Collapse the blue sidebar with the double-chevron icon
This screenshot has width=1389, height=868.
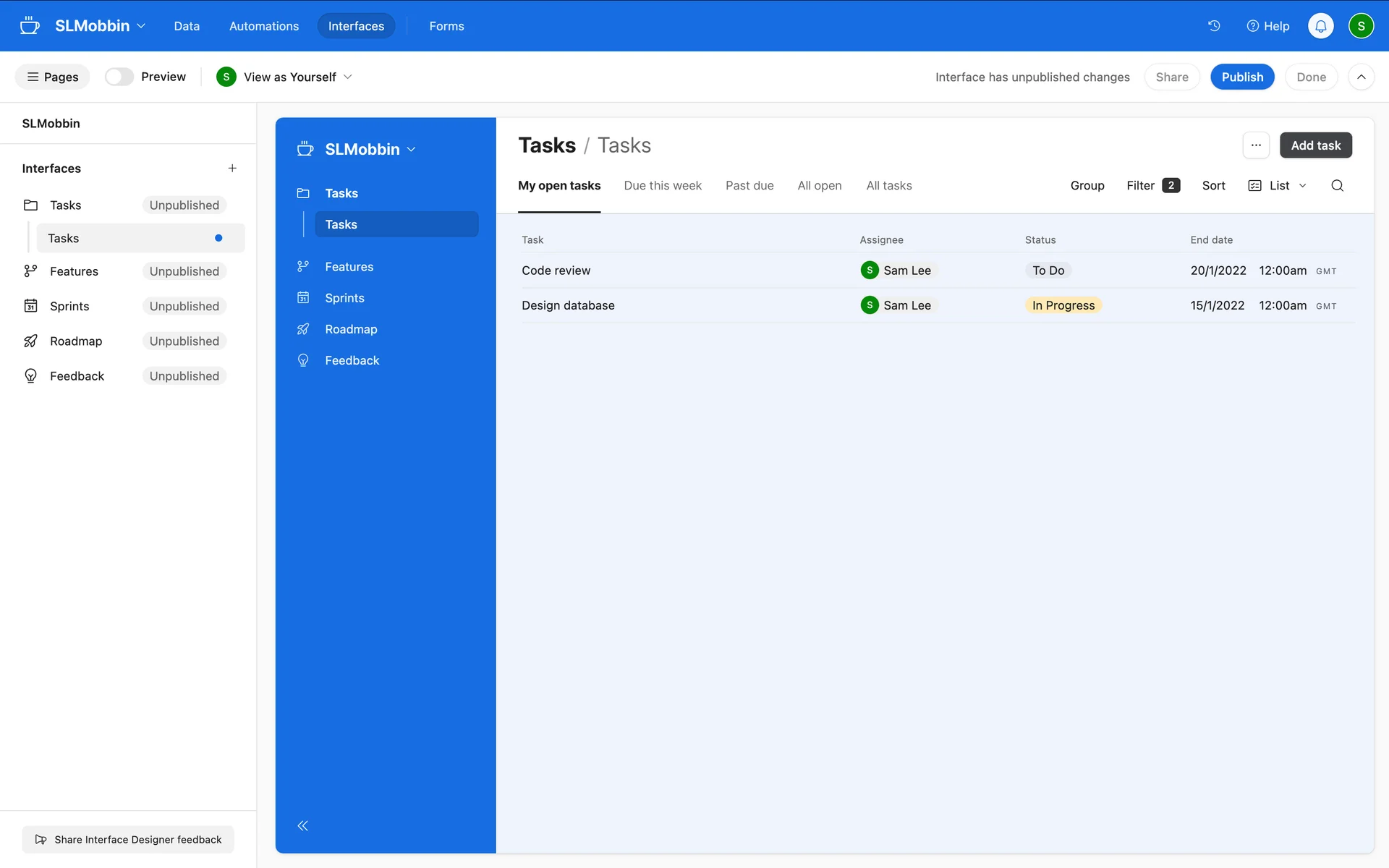click(x=302, y=825)
